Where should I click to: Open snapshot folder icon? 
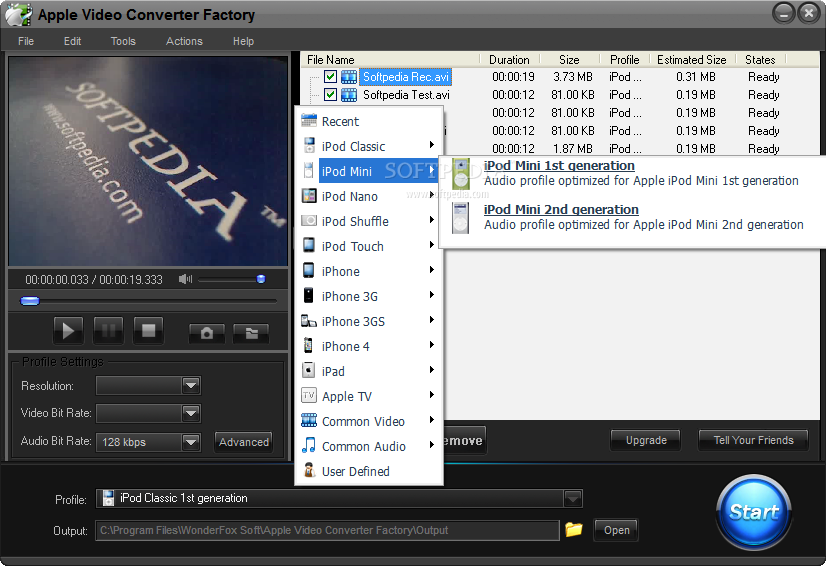pos(251,333)
